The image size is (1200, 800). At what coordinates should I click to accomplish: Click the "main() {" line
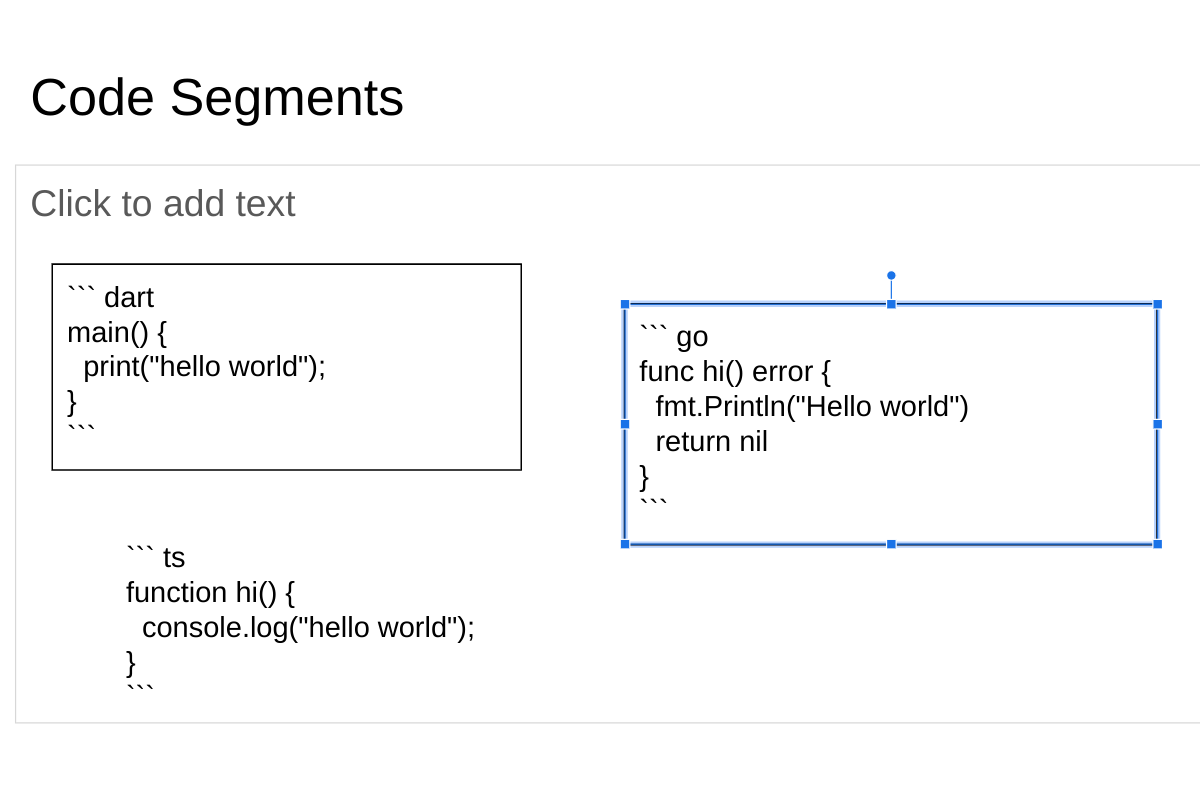117,332
